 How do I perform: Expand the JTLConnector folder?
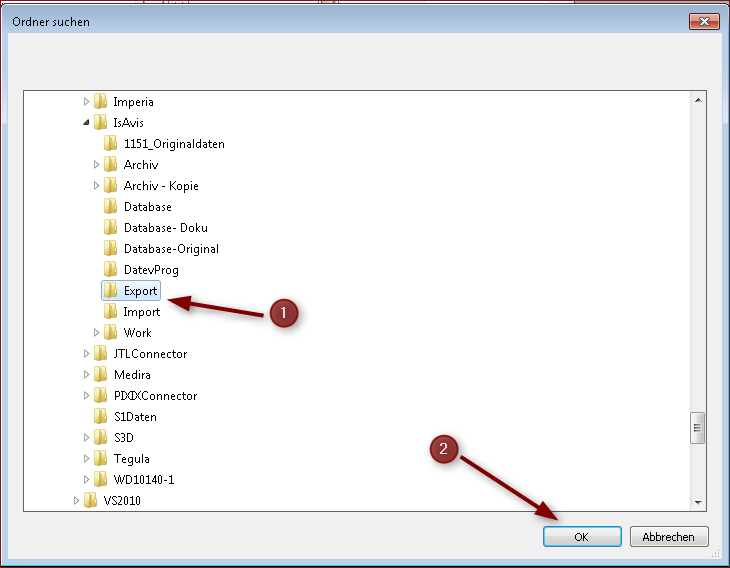[x=87, y=354]
